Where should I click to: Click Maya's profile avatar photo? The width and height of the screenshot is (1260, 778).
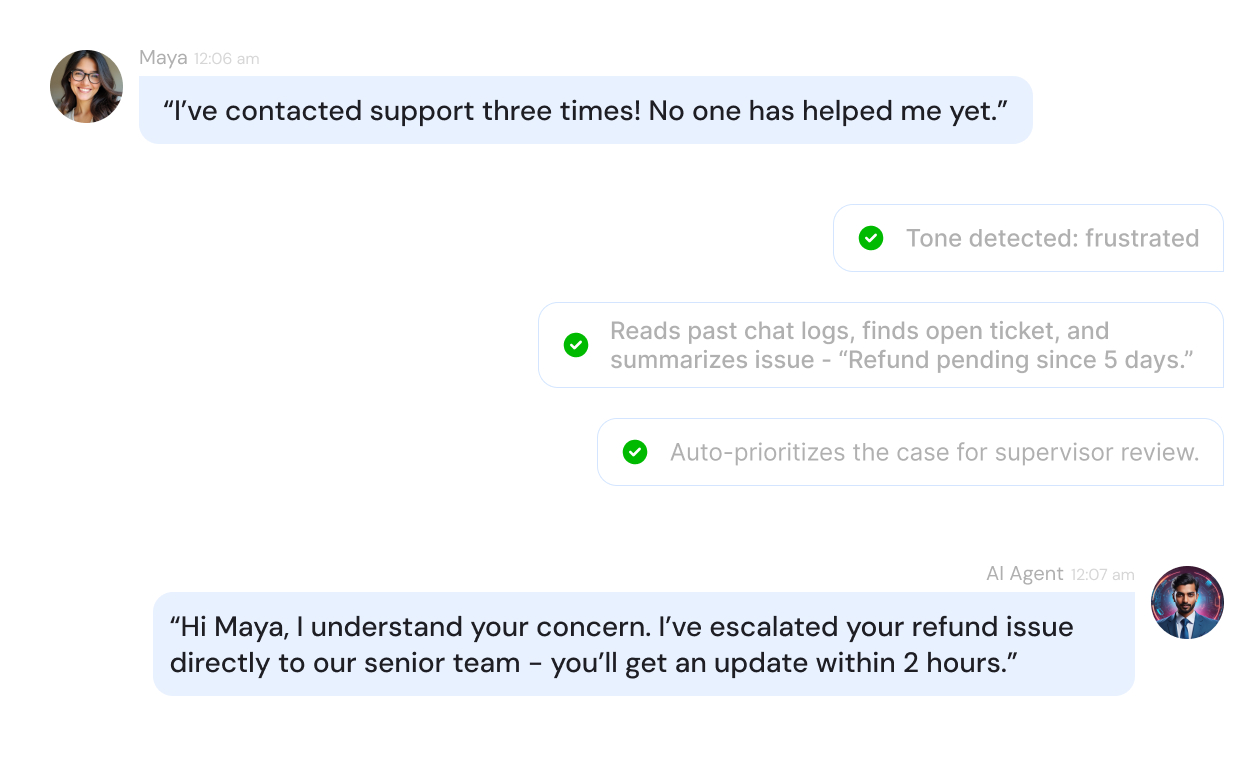tap(87, 87)
